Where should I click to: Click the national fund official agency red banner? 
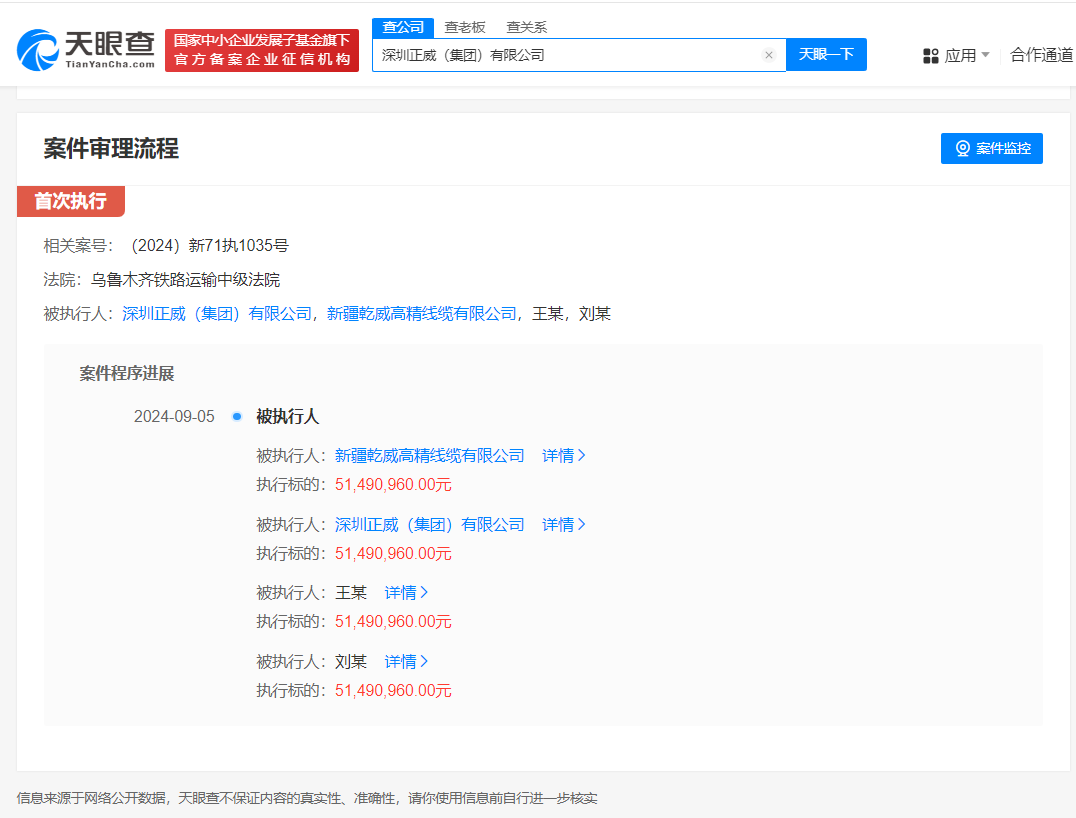pos(262,50)
